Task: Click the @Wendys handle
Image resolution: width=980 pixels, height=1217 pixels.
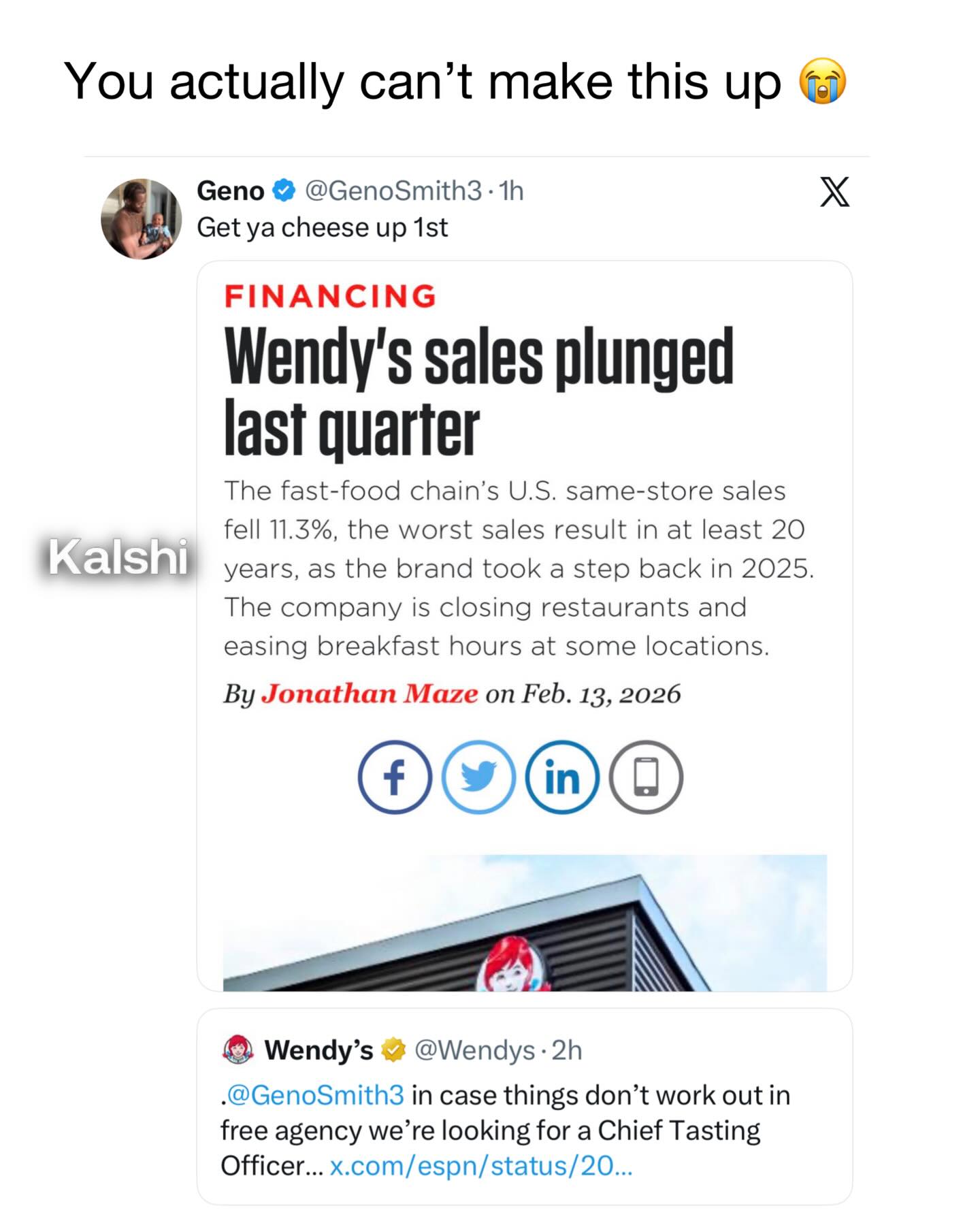Action: pos(474,1050)
